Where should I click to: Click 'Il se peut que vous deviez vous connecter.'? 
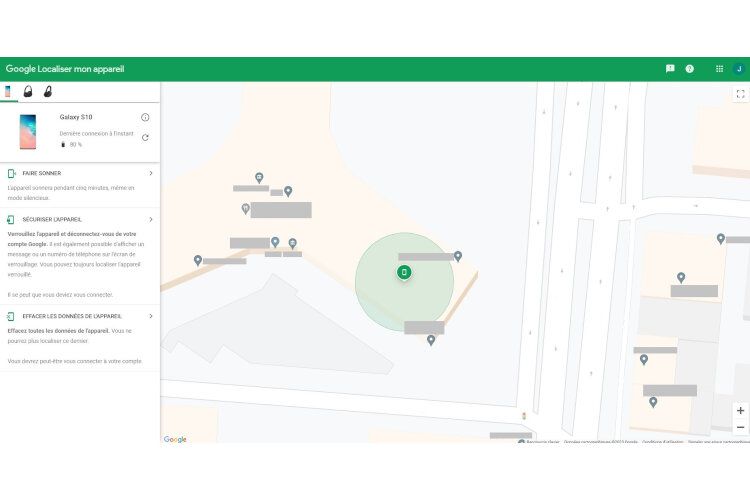click(x=60, y=295)
